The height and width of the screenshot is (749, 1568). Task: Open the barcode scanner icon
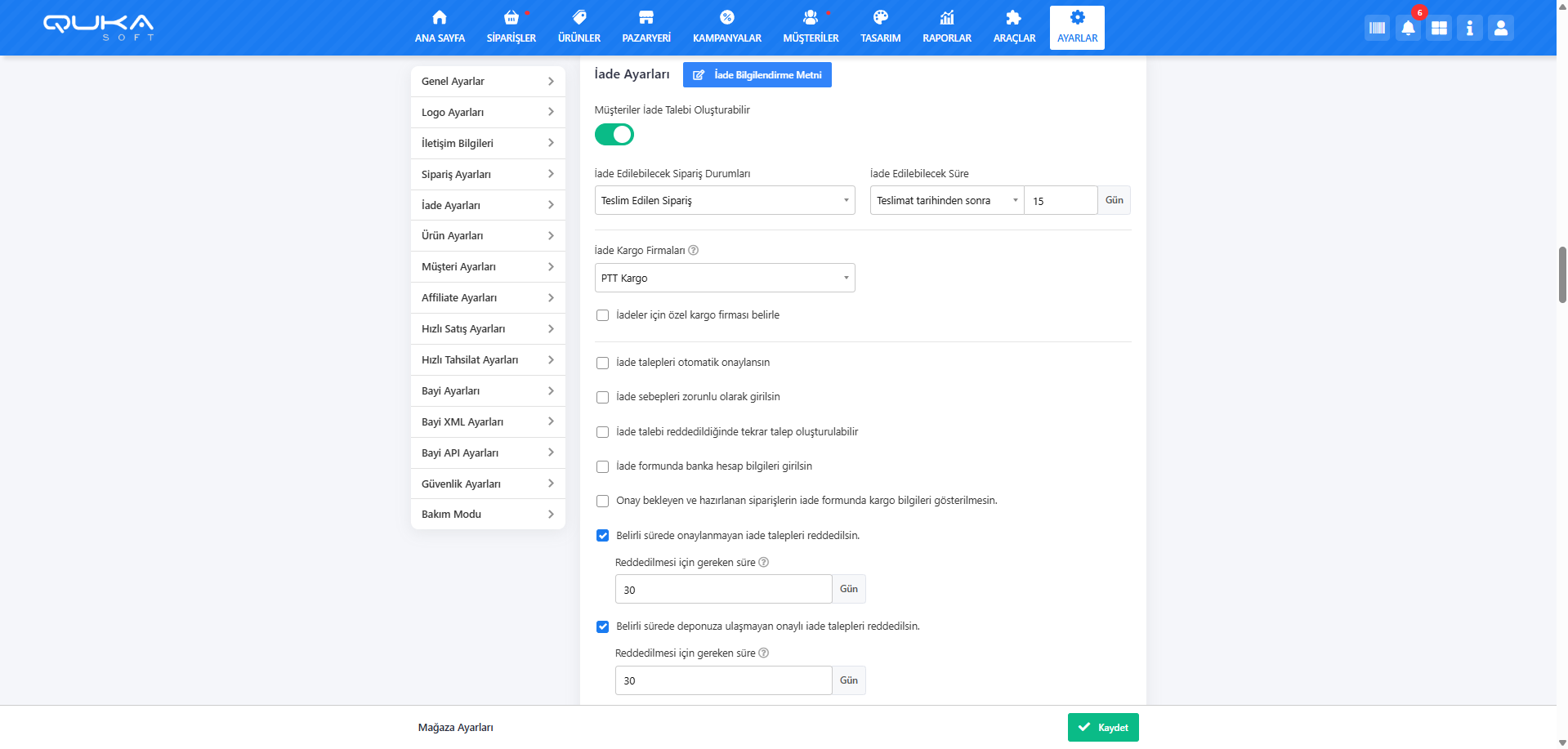click(1377, 28)
